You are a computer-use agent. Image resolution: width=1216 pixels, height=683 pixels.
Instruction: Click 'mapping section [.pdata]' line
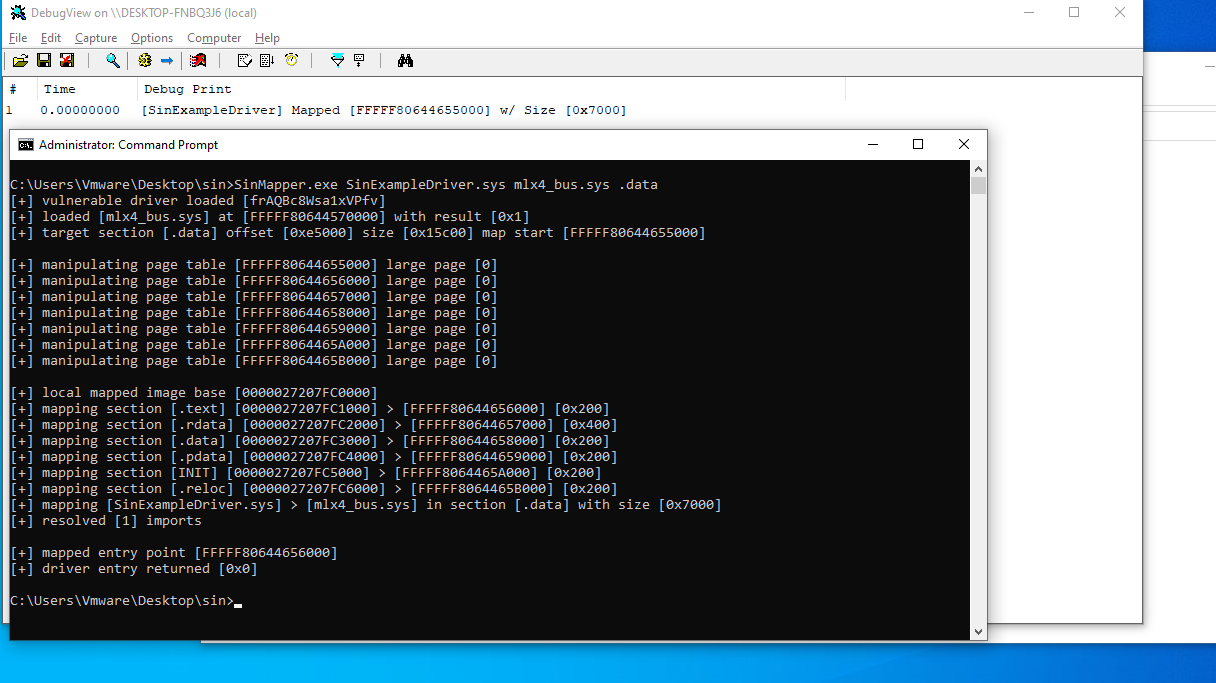click(314, 457)
